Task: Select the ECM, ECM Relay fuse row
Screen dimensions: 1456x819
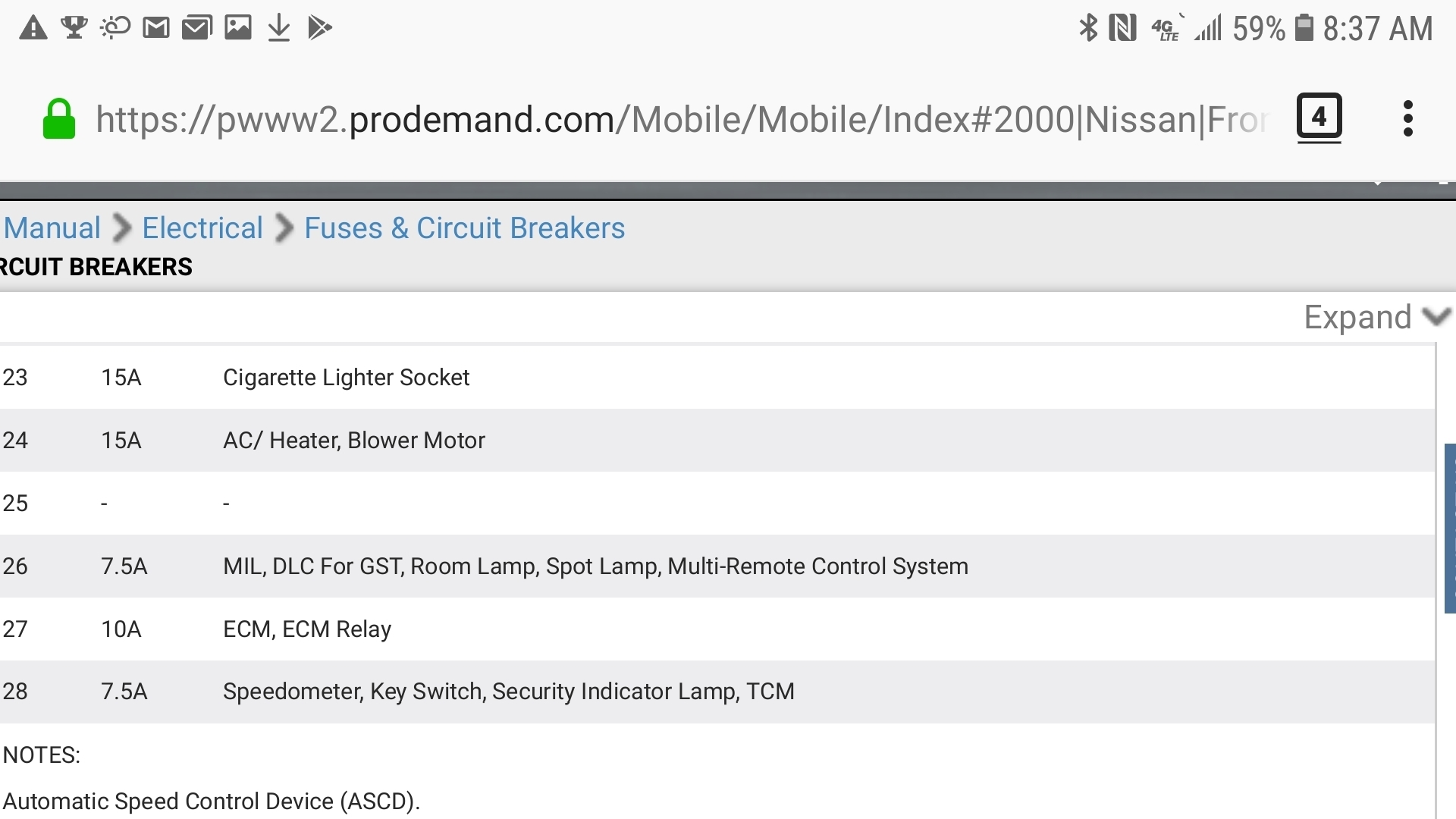Action: (307, 629)
